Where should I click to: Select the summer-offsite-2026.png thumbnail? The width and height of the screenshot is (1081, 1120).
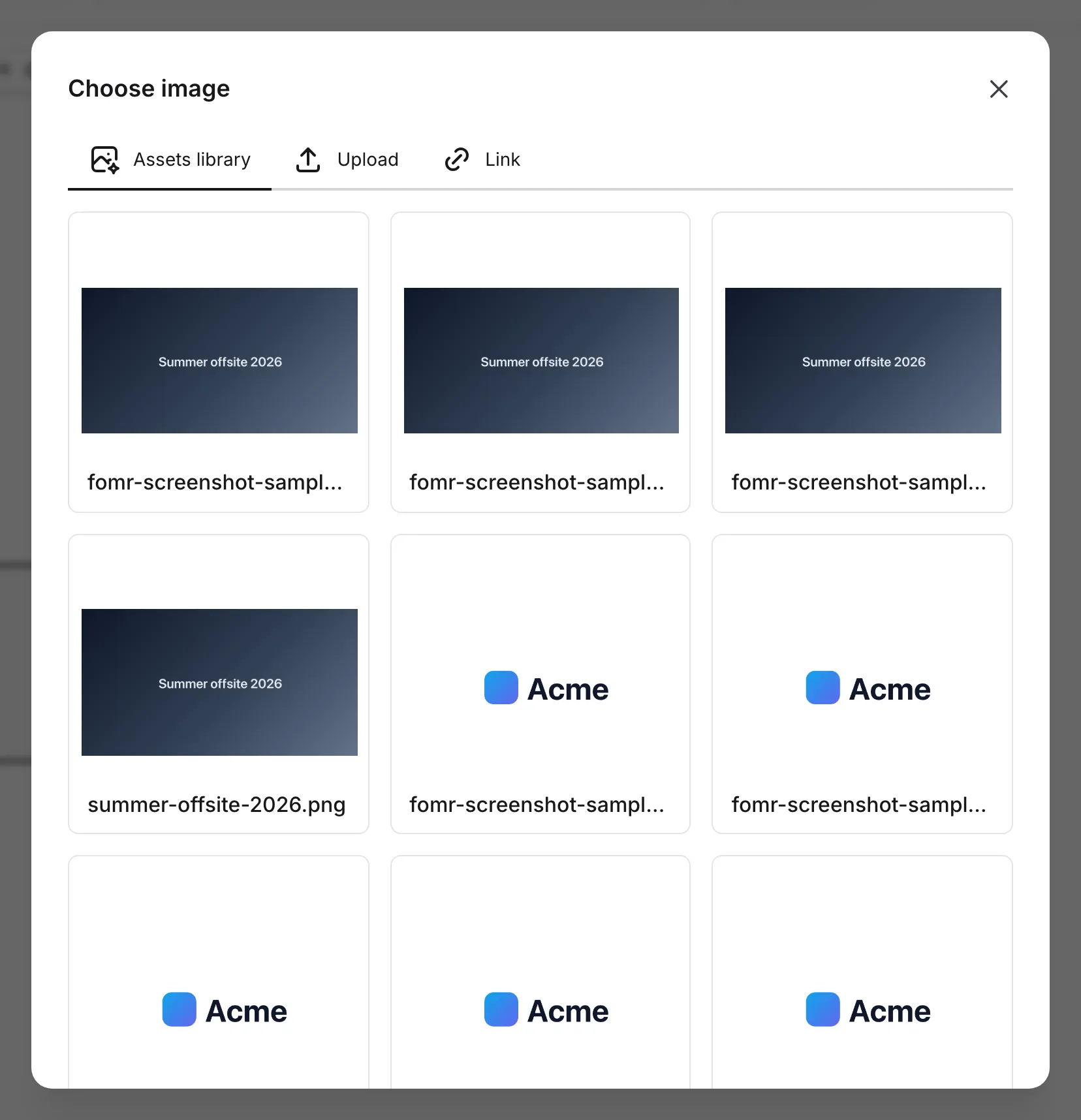coord(219,682)
